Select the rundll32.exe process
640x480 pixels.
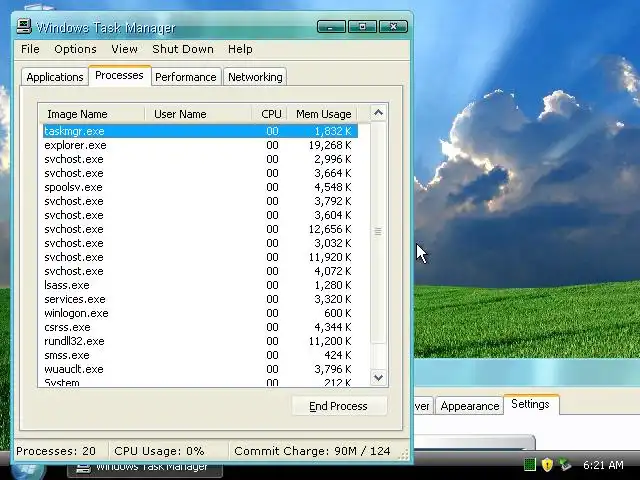(x=200, y=341)
